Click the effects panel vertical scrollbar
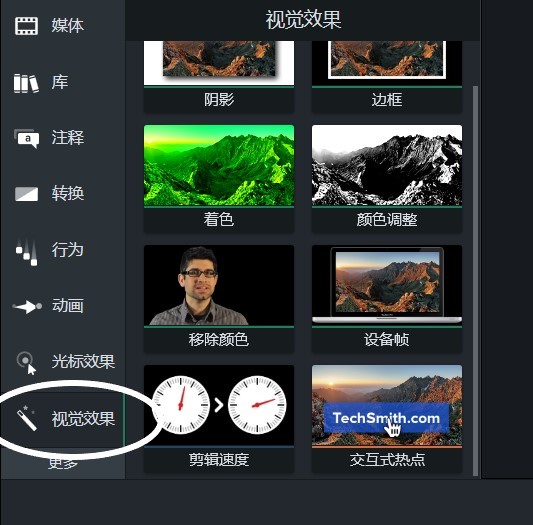The image size is (533, 525). pos(475,281)
